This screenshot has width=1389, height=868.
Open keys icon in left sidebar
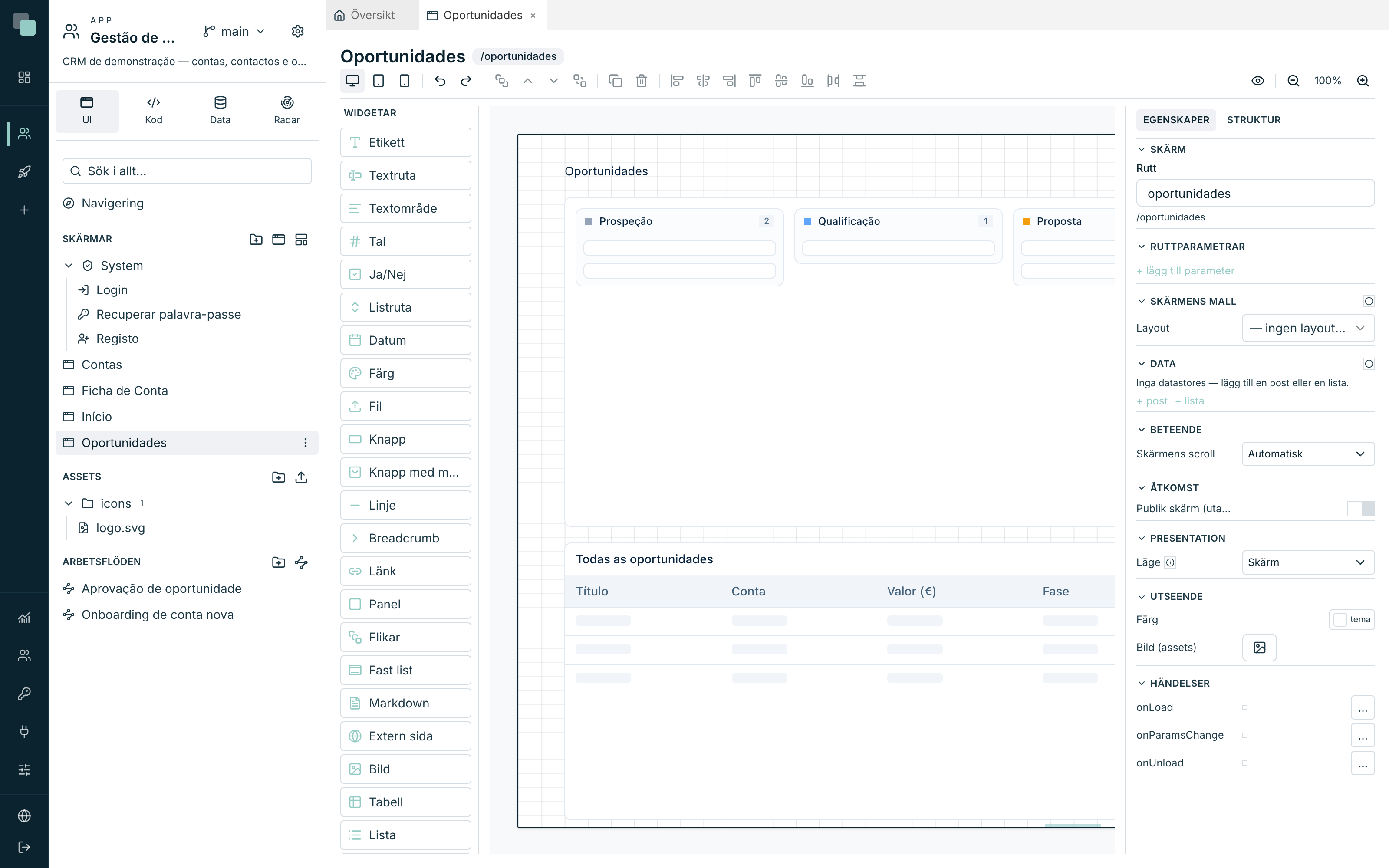click(24, 694)
